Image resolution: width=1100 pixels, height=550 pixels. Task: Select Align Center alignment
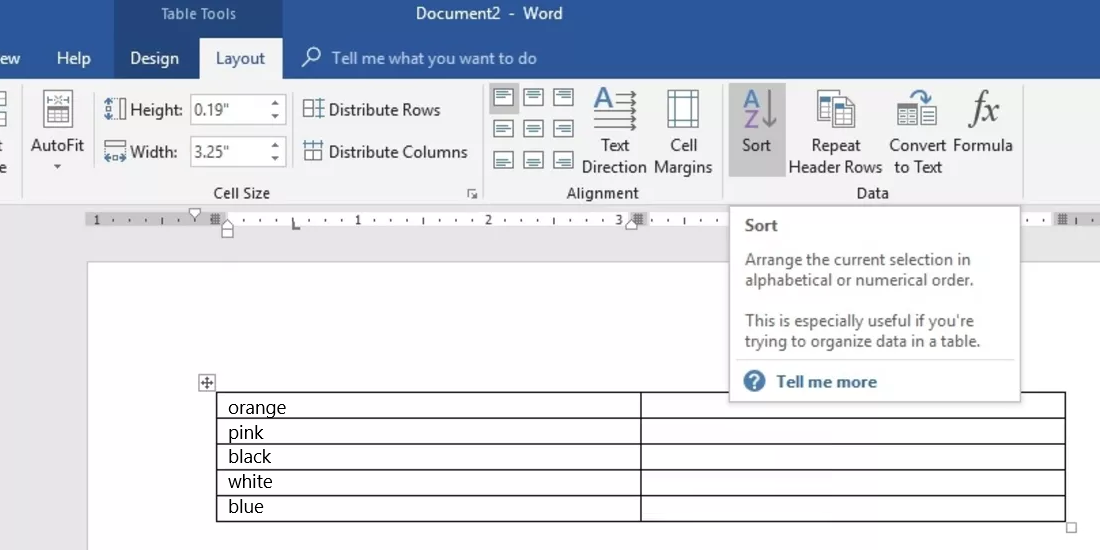pos(534,128)
